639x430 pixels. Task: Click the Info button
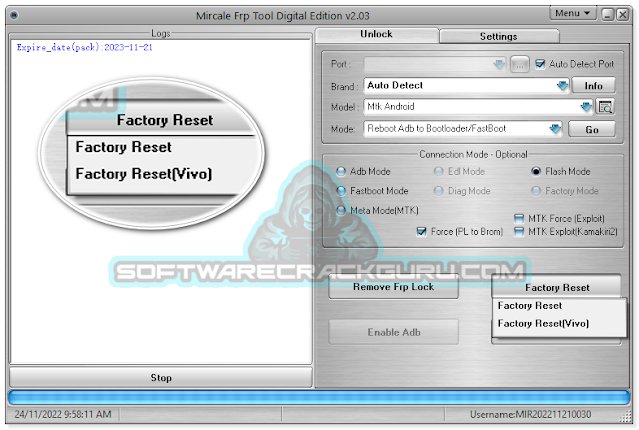(x=593, y=86)
